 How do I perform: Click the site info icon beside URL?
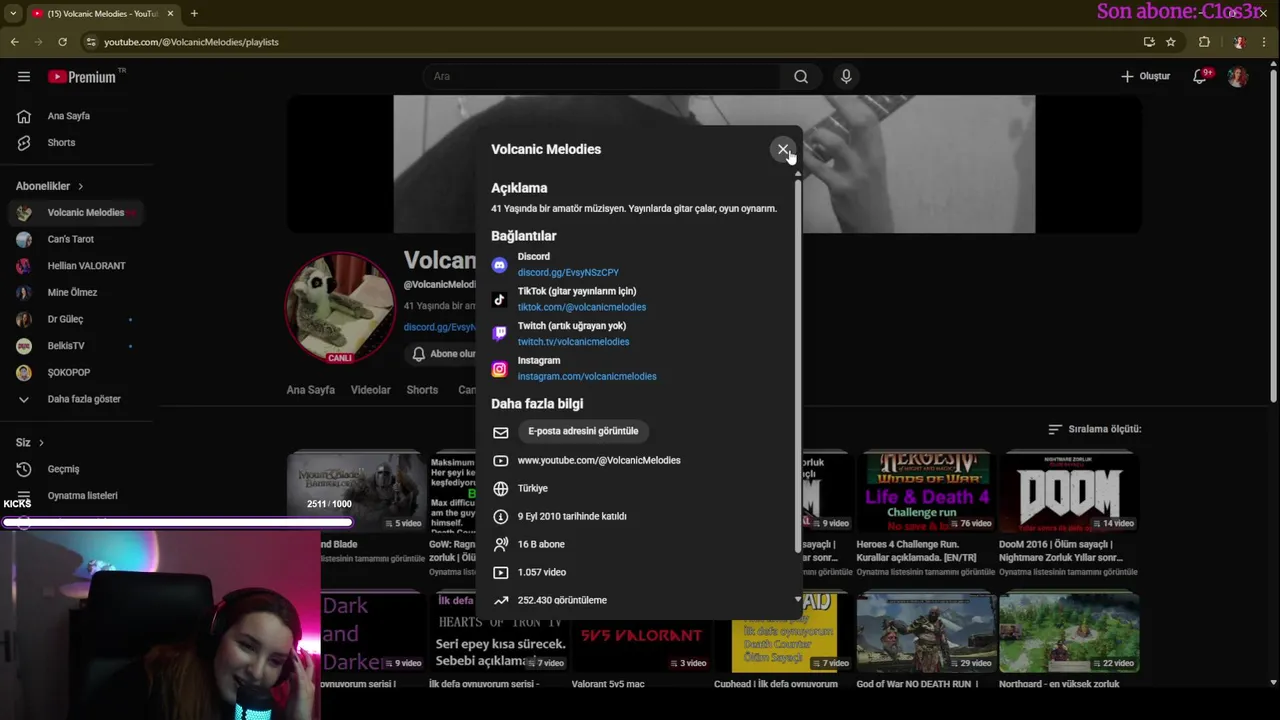[x=91, y=42]
